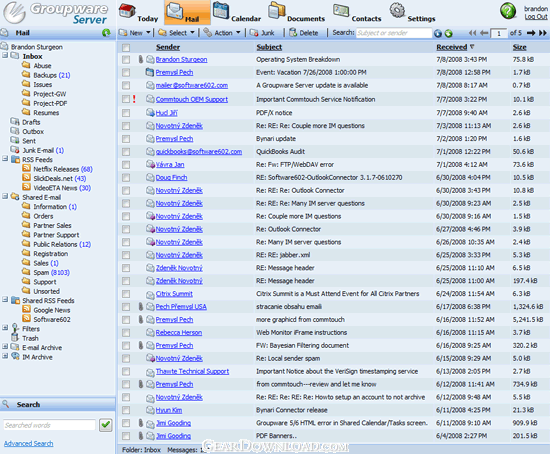Screen dimensions: 550x454
Task: Go to previous page arrow
Action: 484,33
